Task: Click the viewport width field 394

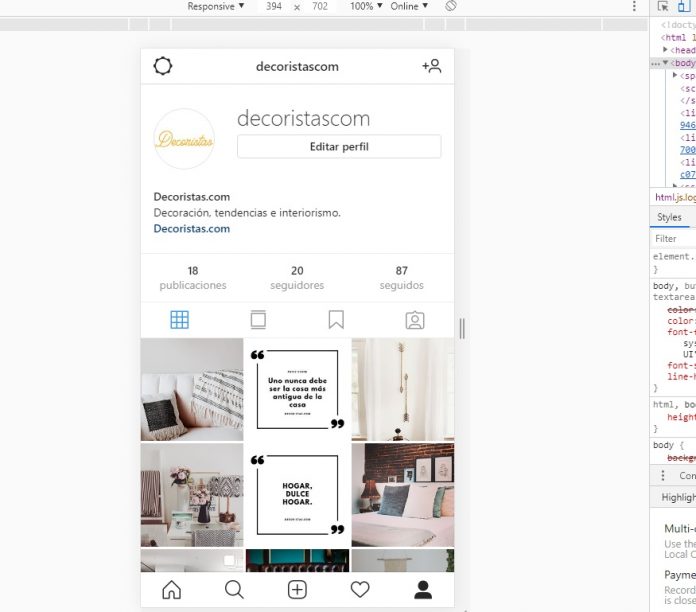Action: 273,6
